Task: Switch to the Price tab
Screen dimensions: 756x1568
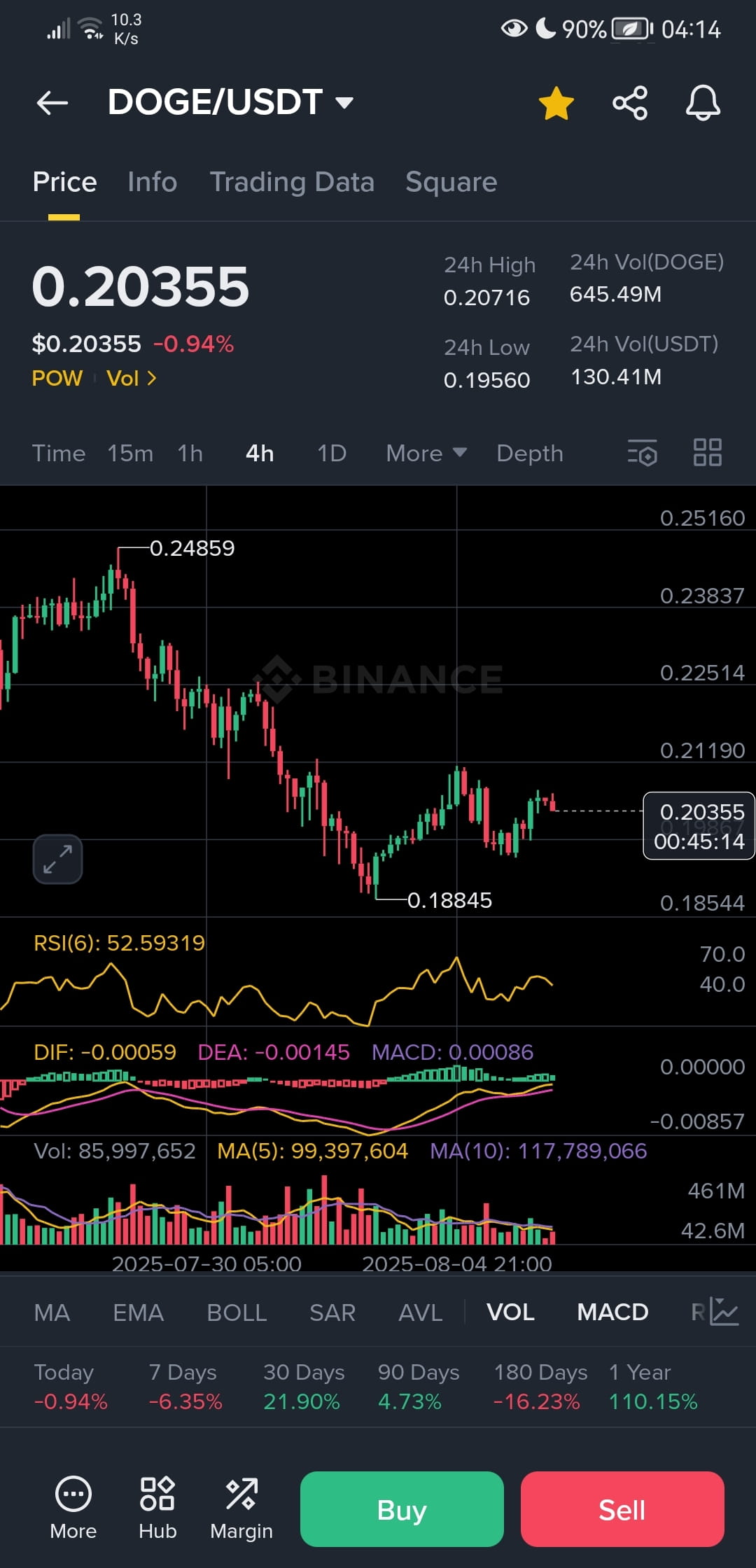Action: click(64, 182)
